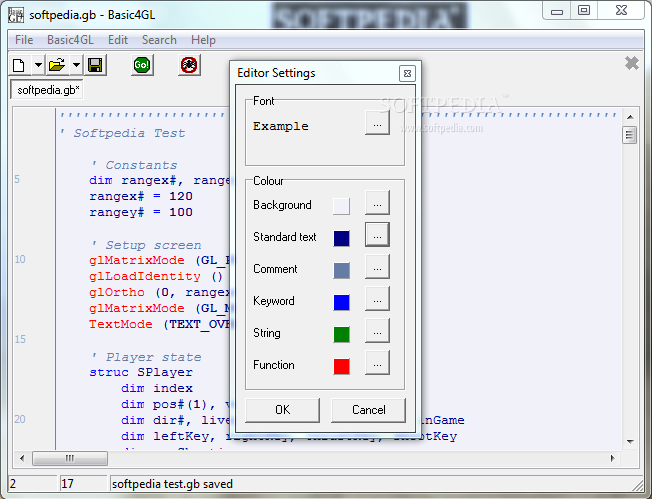This screenshot has height=499, width=652.
Task: Click the Keyword blue swatch
Action: (341, 302)
